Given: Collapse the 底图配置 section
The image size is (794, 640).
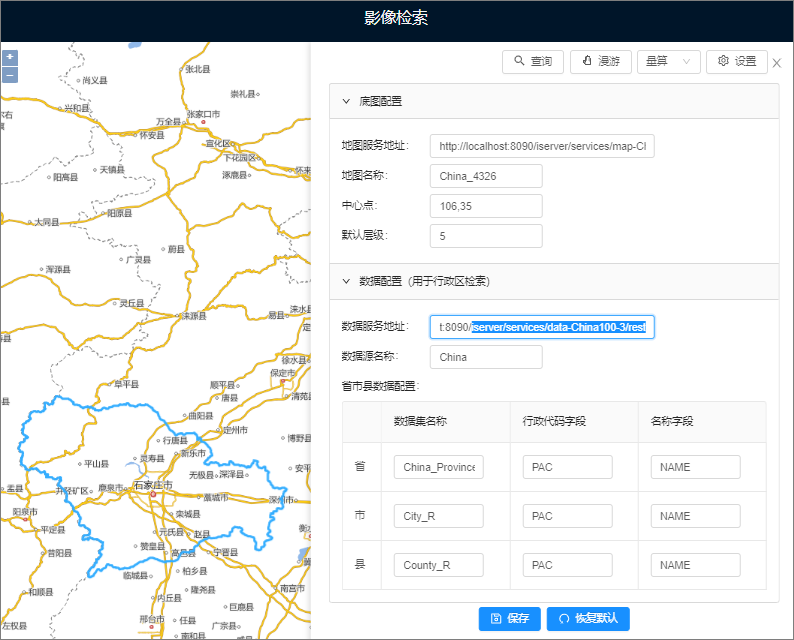Looking at the screenshot, I should [x=347, y=101].
